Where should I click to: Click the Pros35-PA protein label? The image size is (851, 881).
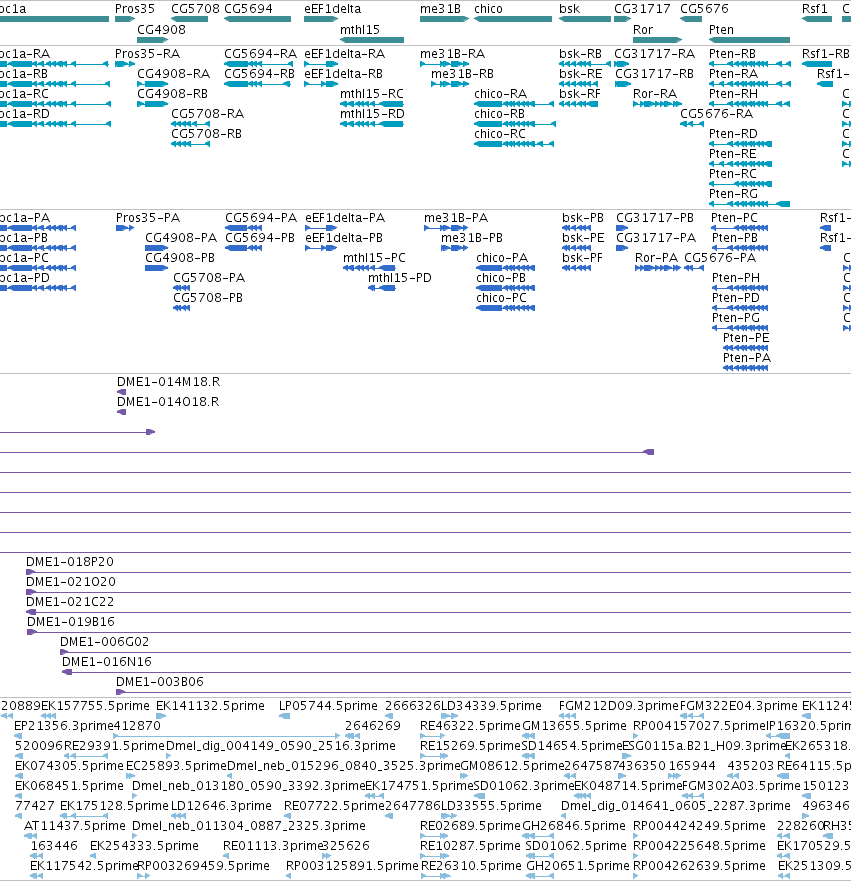pyautogui.click(x=148, y=218)
